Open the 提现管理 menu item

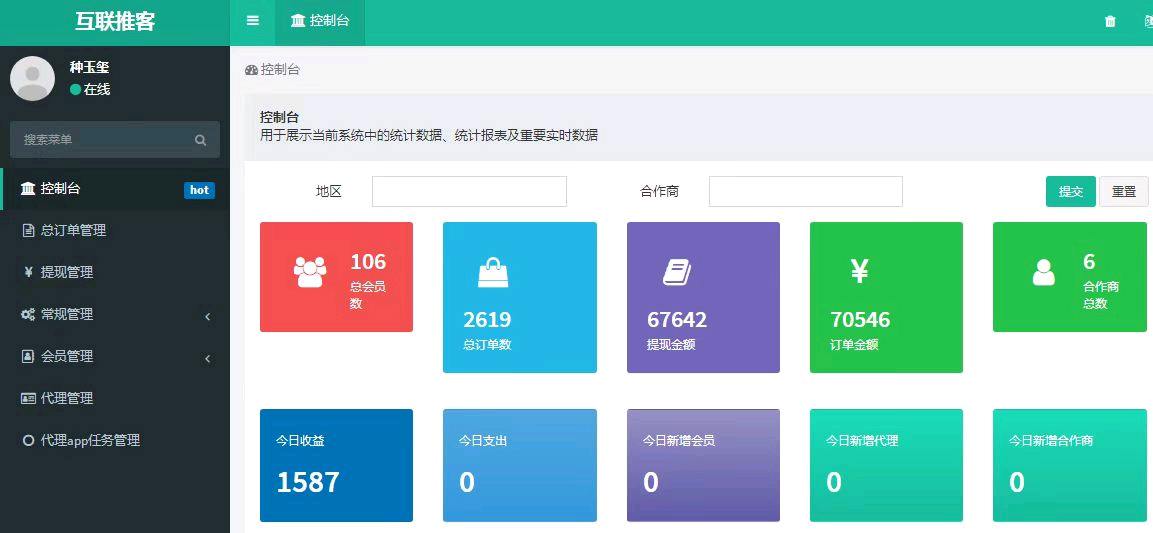pos(66,272)
